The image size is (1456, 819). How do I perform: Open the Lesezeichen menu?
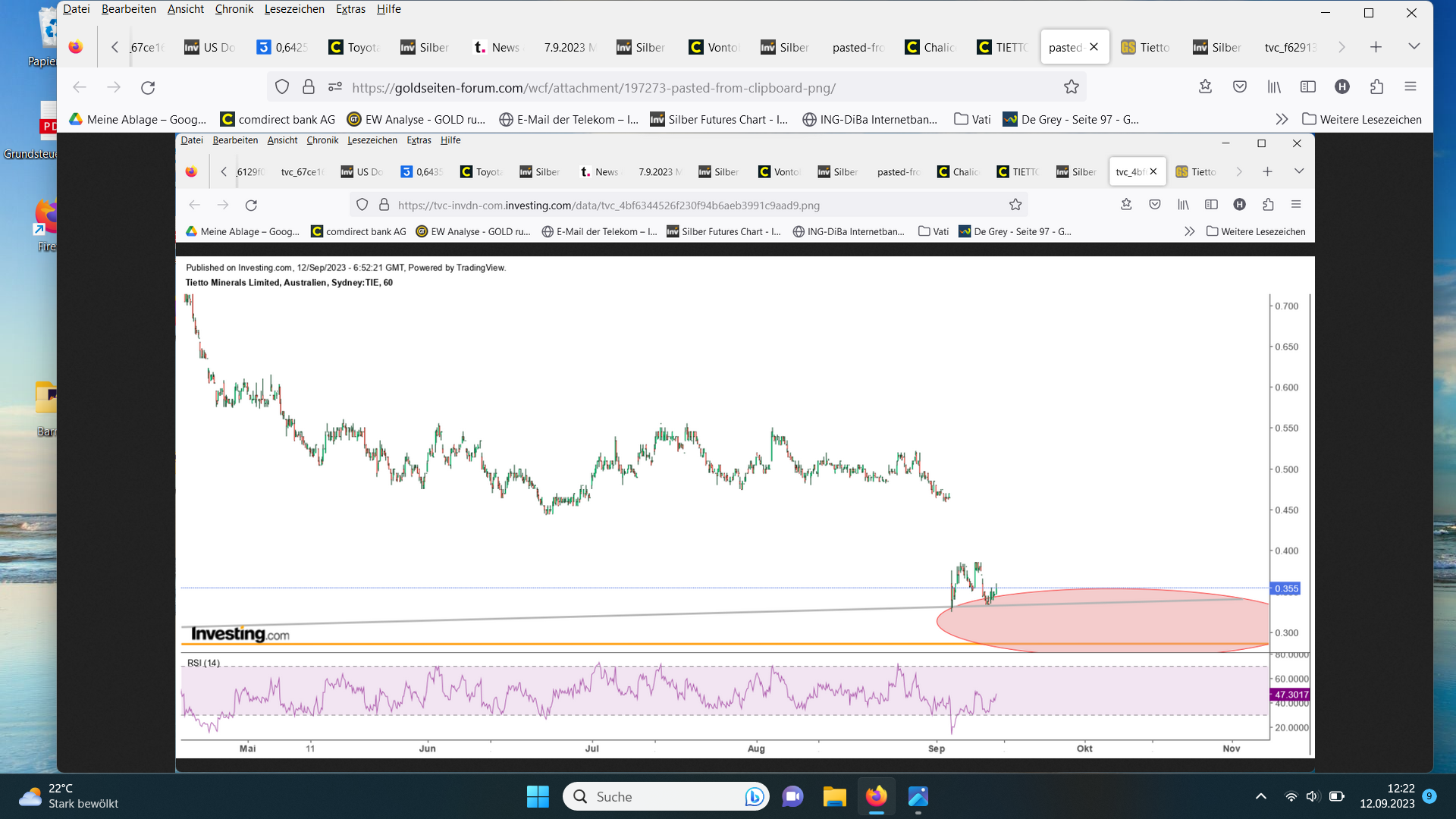293,9
